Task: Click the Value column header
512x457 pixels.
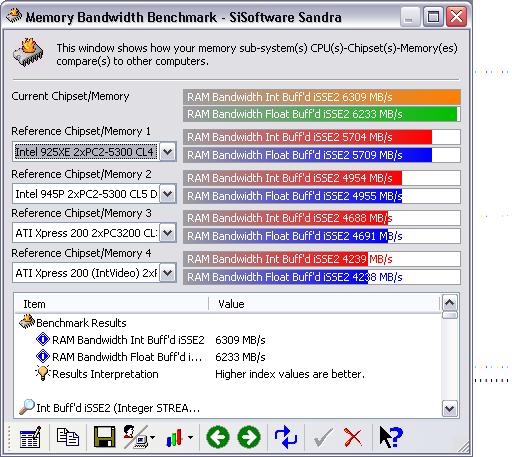Action: point(324,304)
